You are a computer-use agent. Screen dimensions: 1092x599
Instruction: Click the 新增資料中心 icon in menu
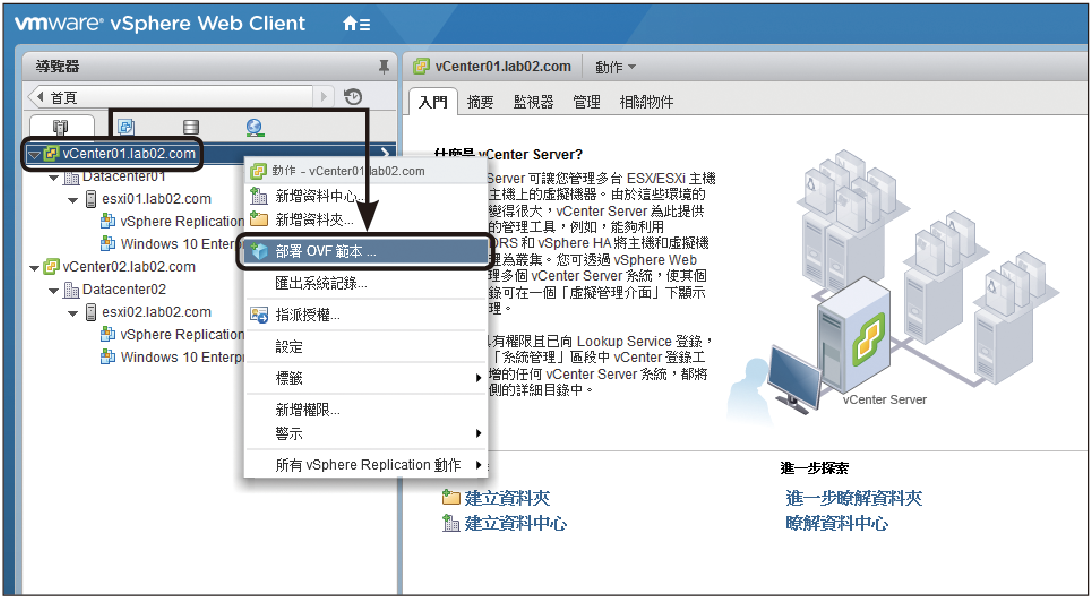[x=259, y=196]
